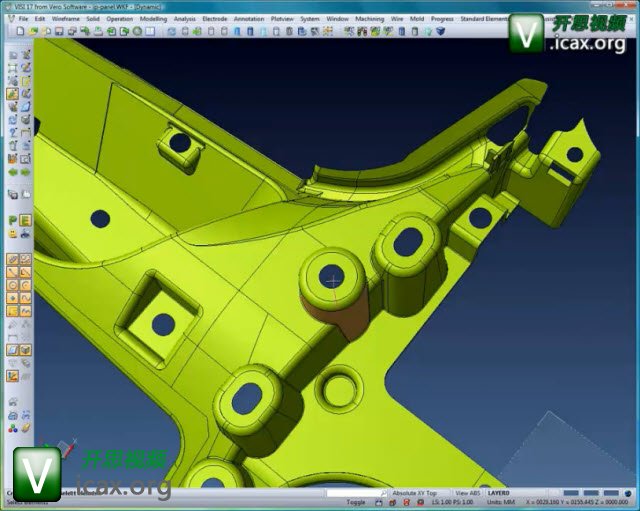Viewport: 640px width, 511px height.
Task: Open the Solid menu
Action: coord(93,19)
